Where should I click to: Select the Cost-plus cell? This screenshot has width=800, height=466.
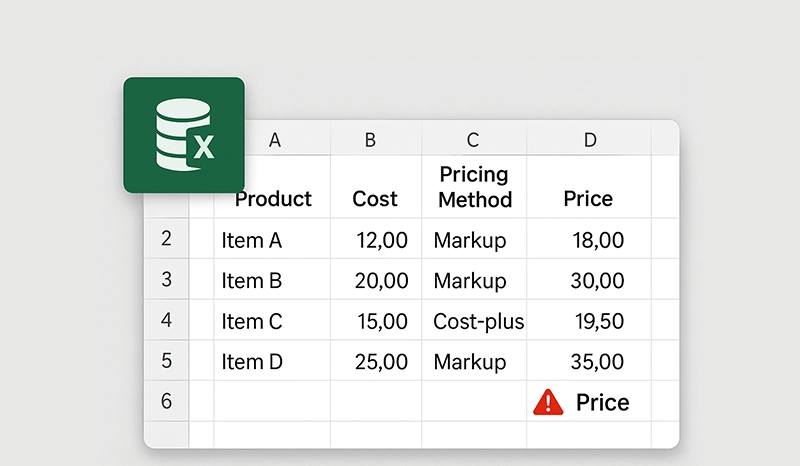pos(474,320)
